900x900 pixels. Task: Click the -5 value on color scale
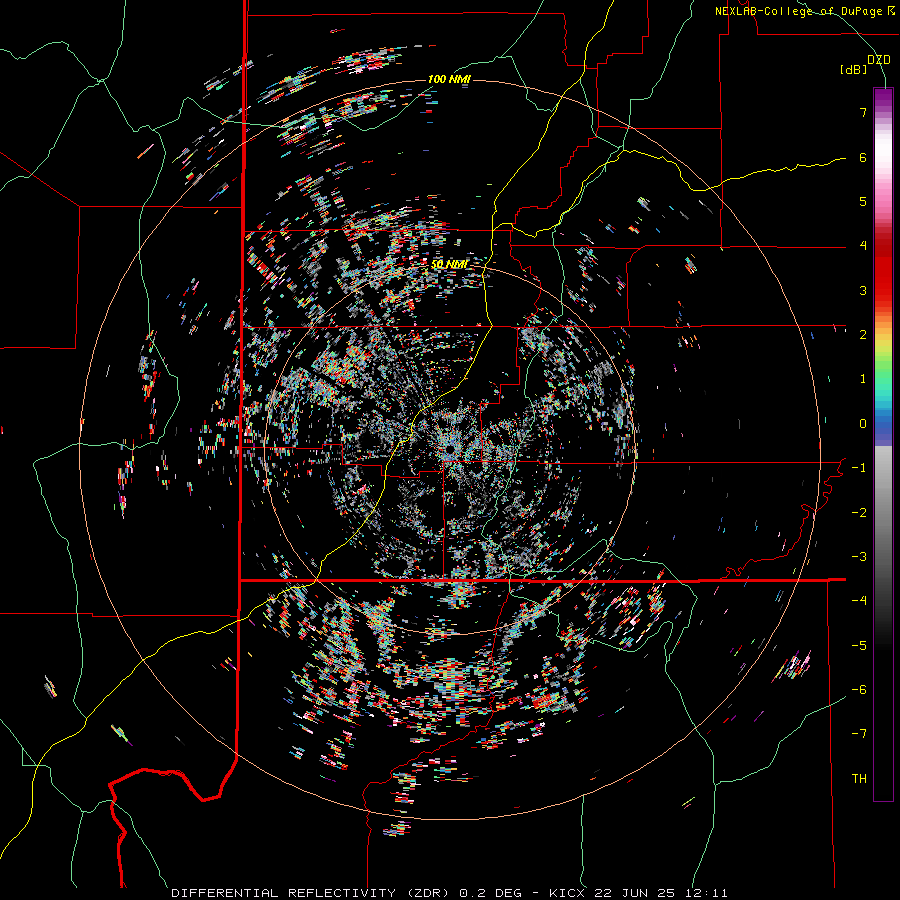(859, 646)
